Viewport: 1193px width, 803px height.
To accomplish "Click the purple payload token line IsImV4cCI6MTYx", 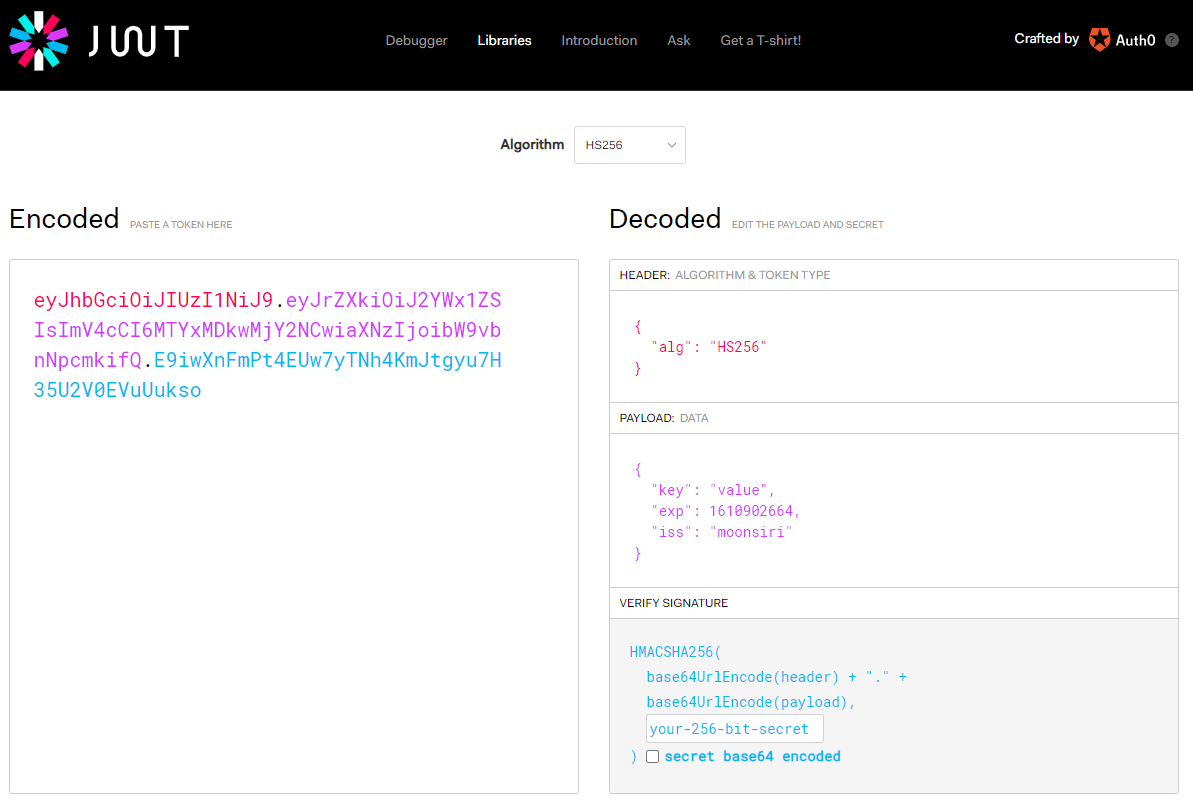I will 267,330.
